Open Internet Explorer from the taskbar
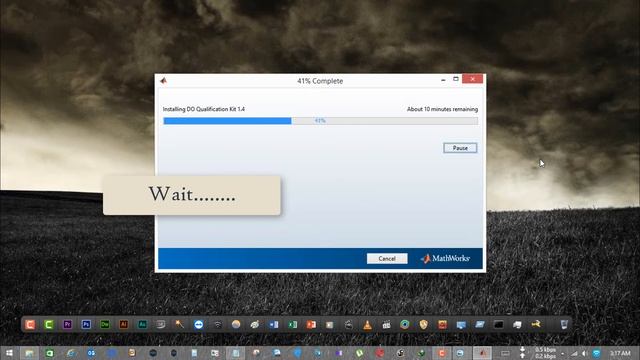 71,353
